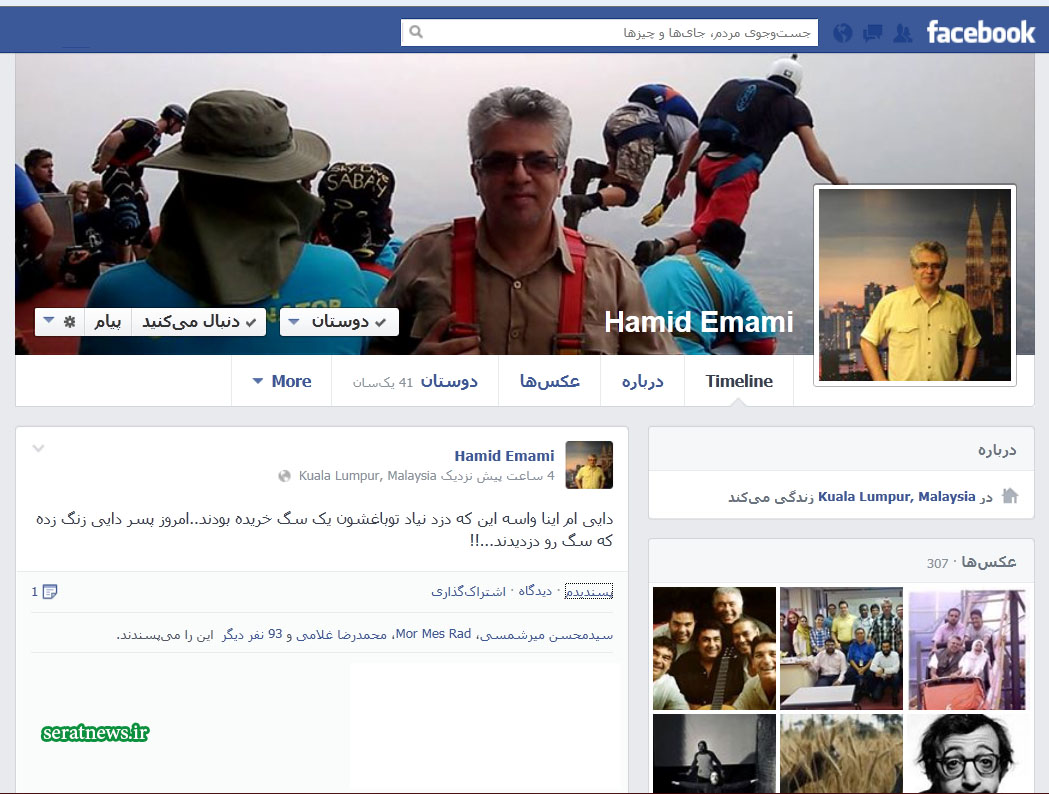The image size is (1049, 794).
Task: Click the 307 photos count
Action: (937, 563)
